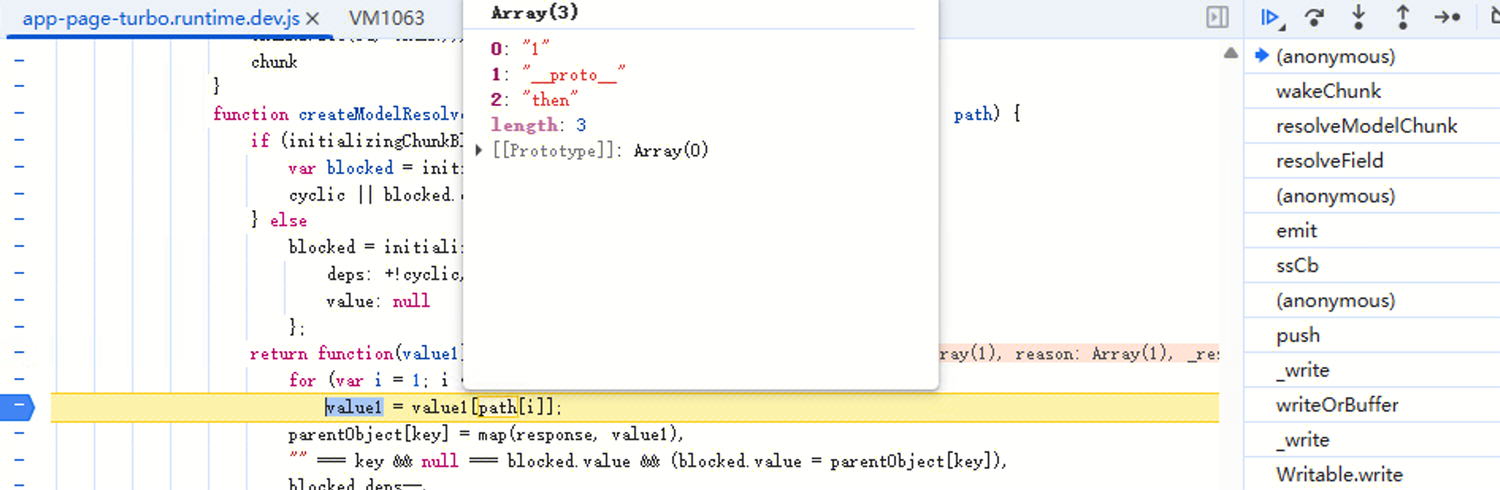The height and width of the screenshot is (490, 1500).
Task: Expand the [[Prototype]] entry in popup
Action: point(480,151)
